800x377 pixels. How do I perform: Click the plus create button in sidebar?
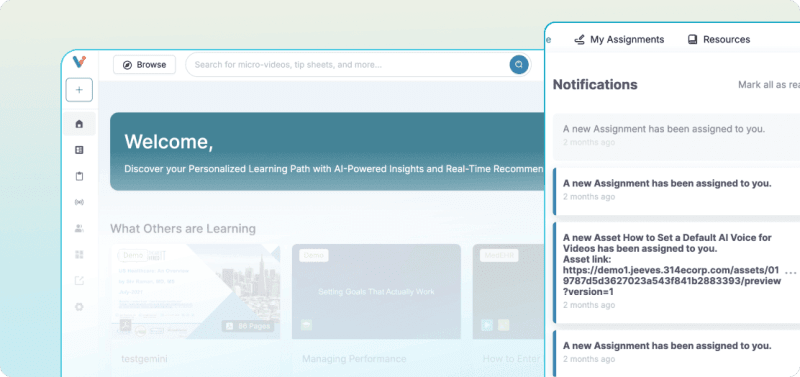[x=79, y=90]
